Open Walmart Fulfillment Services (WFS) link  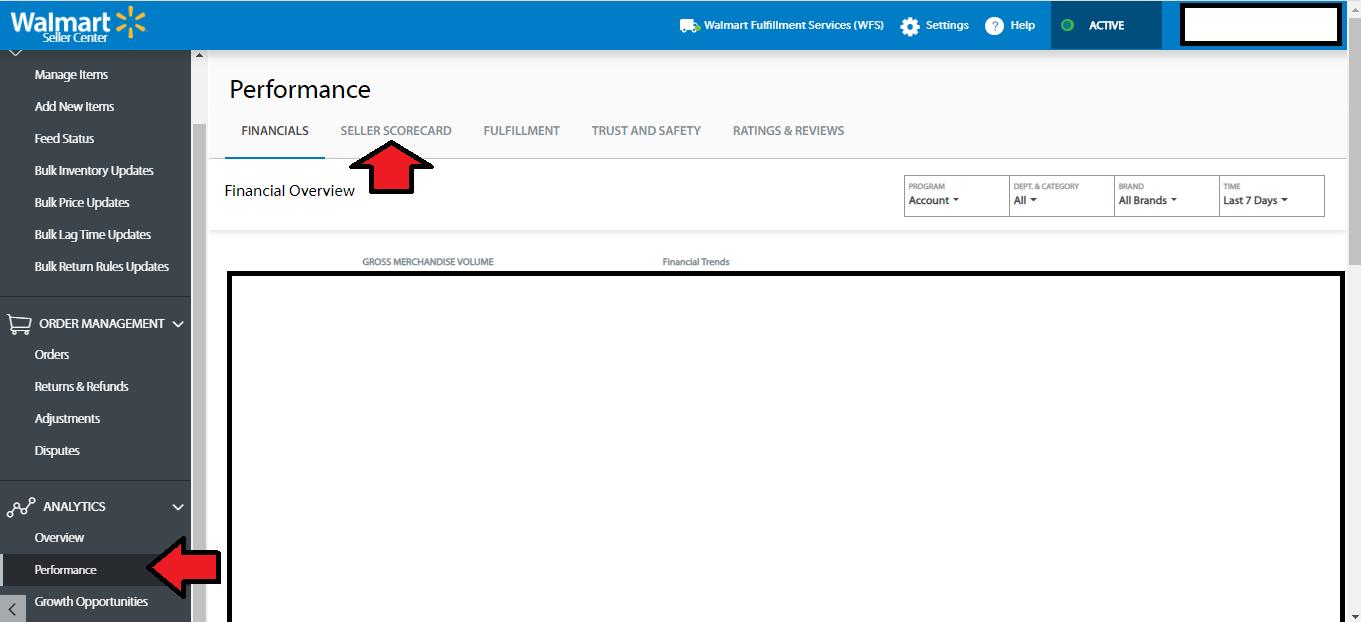pyautogui.click(x=794, y=26)
